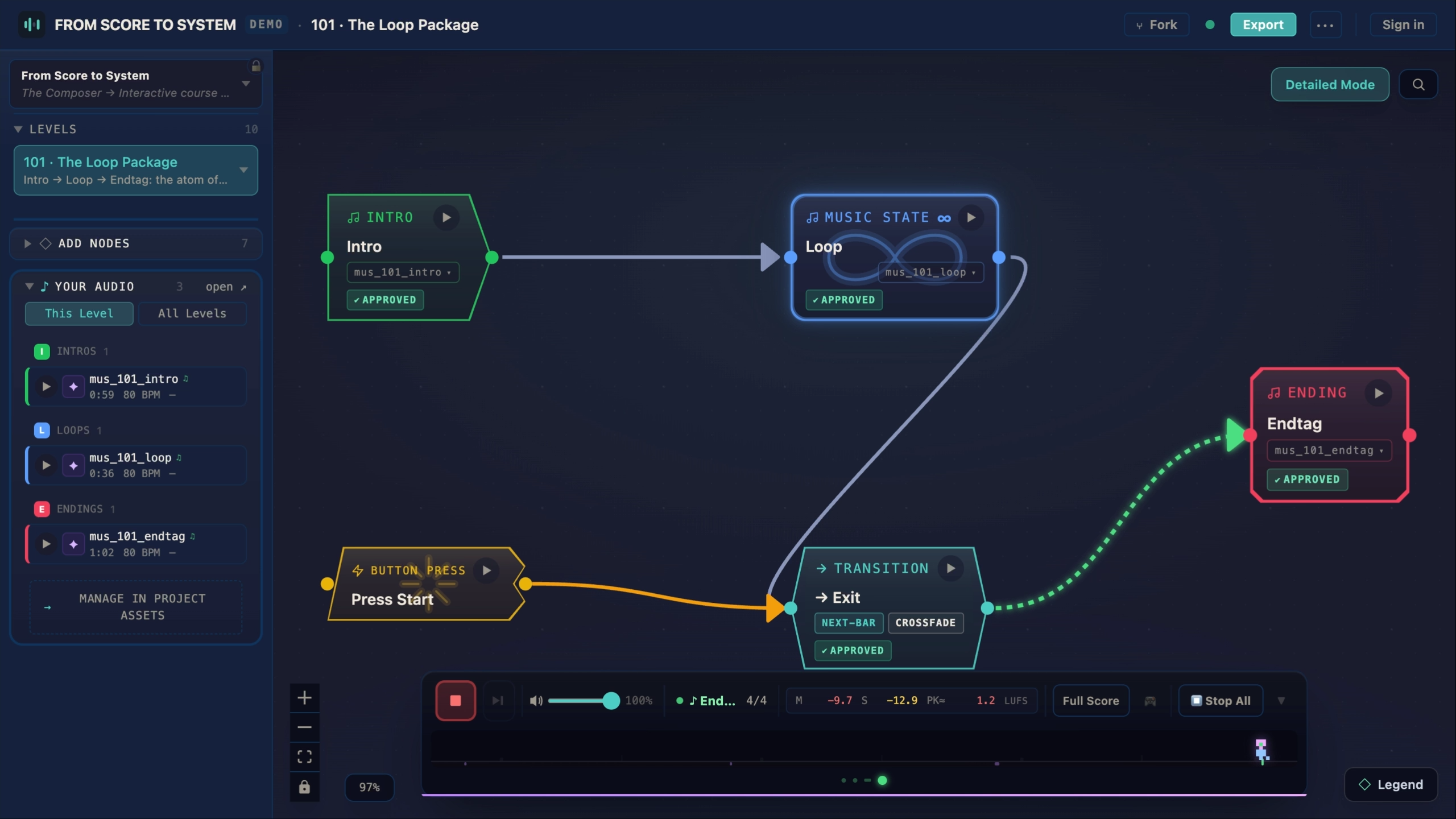Viewport: 1456px width, 819px height.
Task: Click the 4/4 time signature readout
Action: tap(756, 701)
